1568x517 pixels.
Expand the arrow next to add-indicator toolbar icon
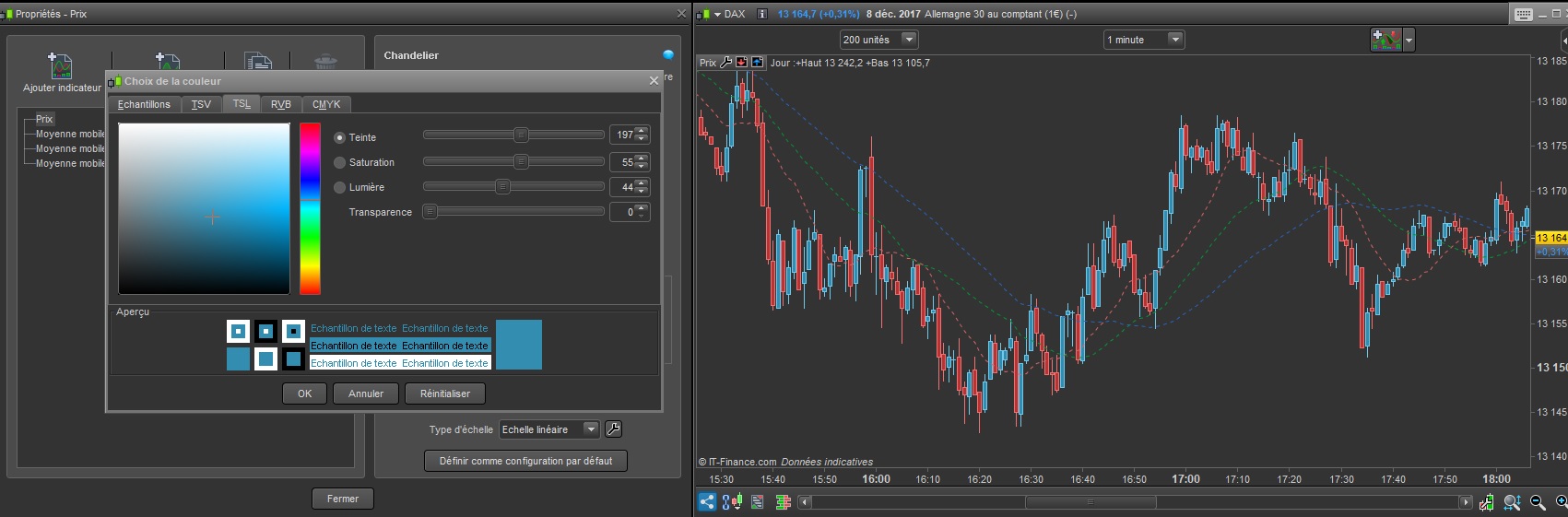pos(1409,40)
